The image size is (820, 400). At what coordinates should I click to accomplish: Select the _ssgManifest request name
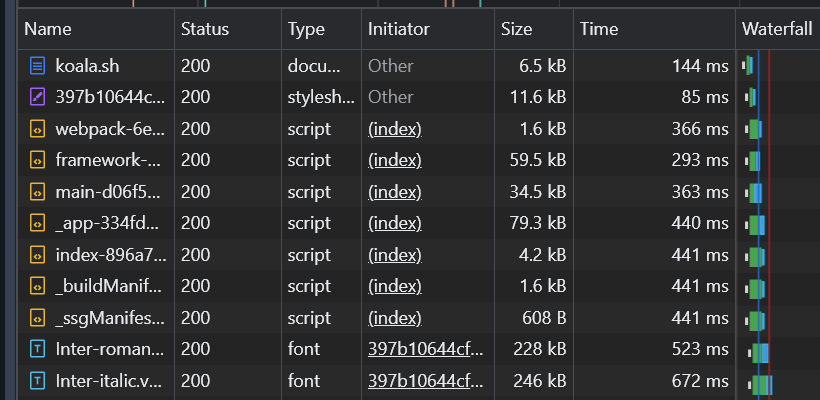pos(108,318)
